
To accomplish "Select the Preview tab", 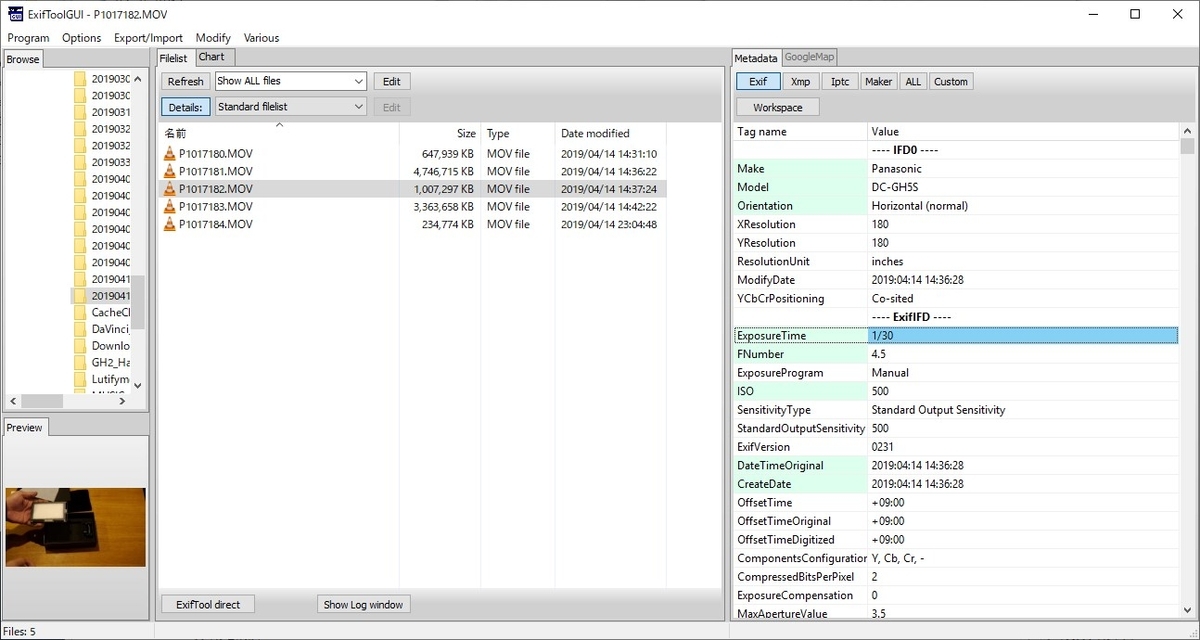I will [25, 427].
